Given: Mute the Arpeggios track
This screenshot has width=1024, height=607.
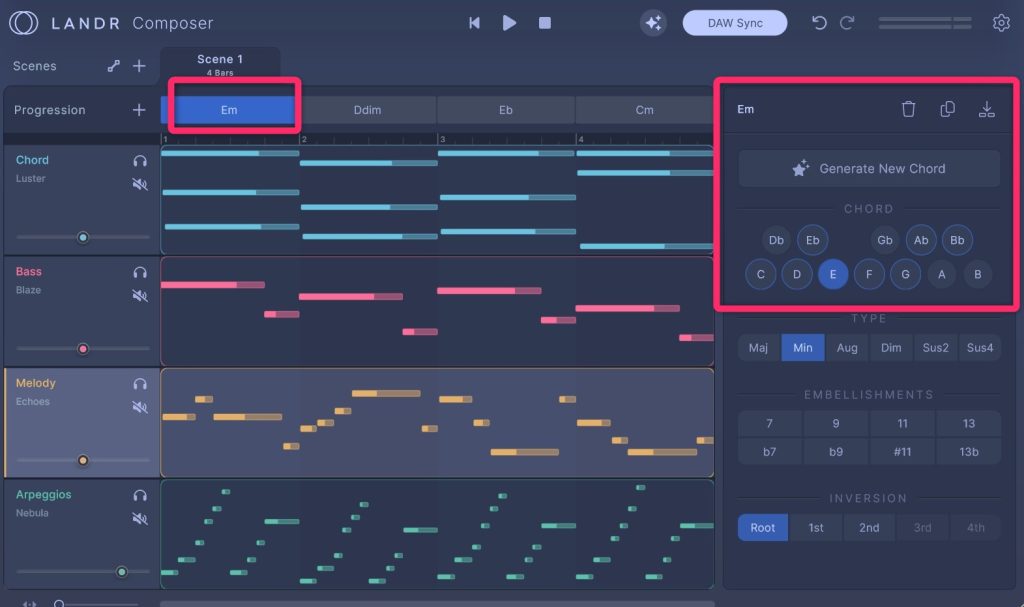Looking at the screenshot, I should click(x=140, y=519).
